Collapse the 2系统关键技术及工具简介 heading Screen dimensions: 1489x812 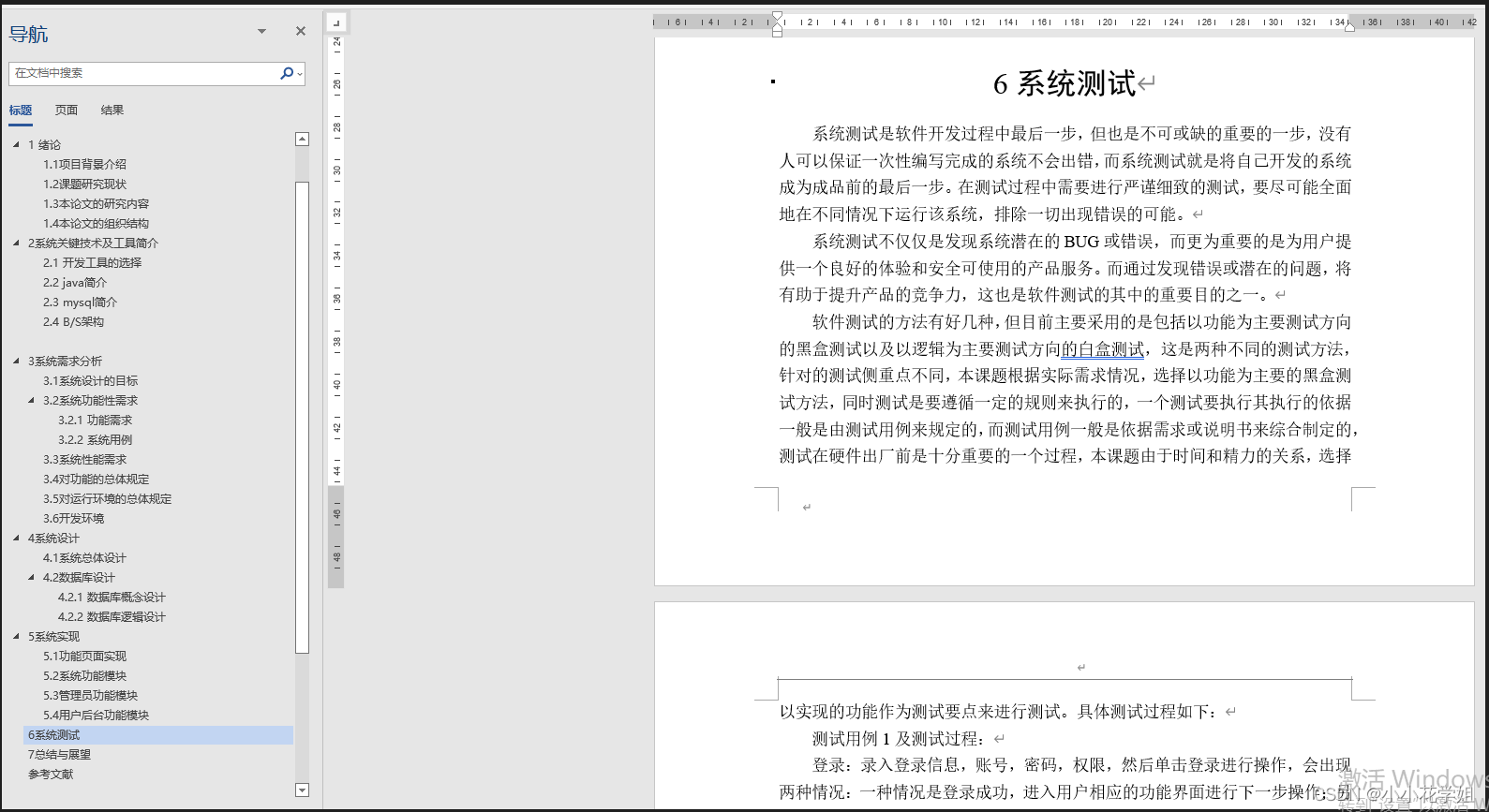tap(16, 243)
